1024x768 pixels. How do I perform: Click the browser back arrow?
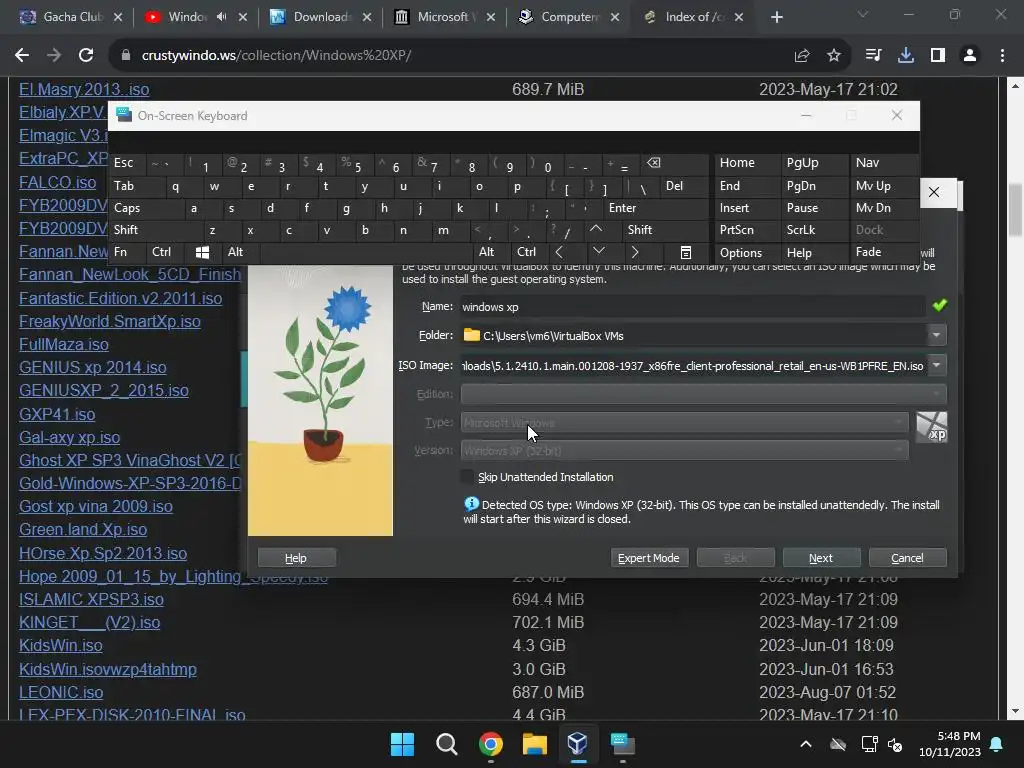[22, 56]
